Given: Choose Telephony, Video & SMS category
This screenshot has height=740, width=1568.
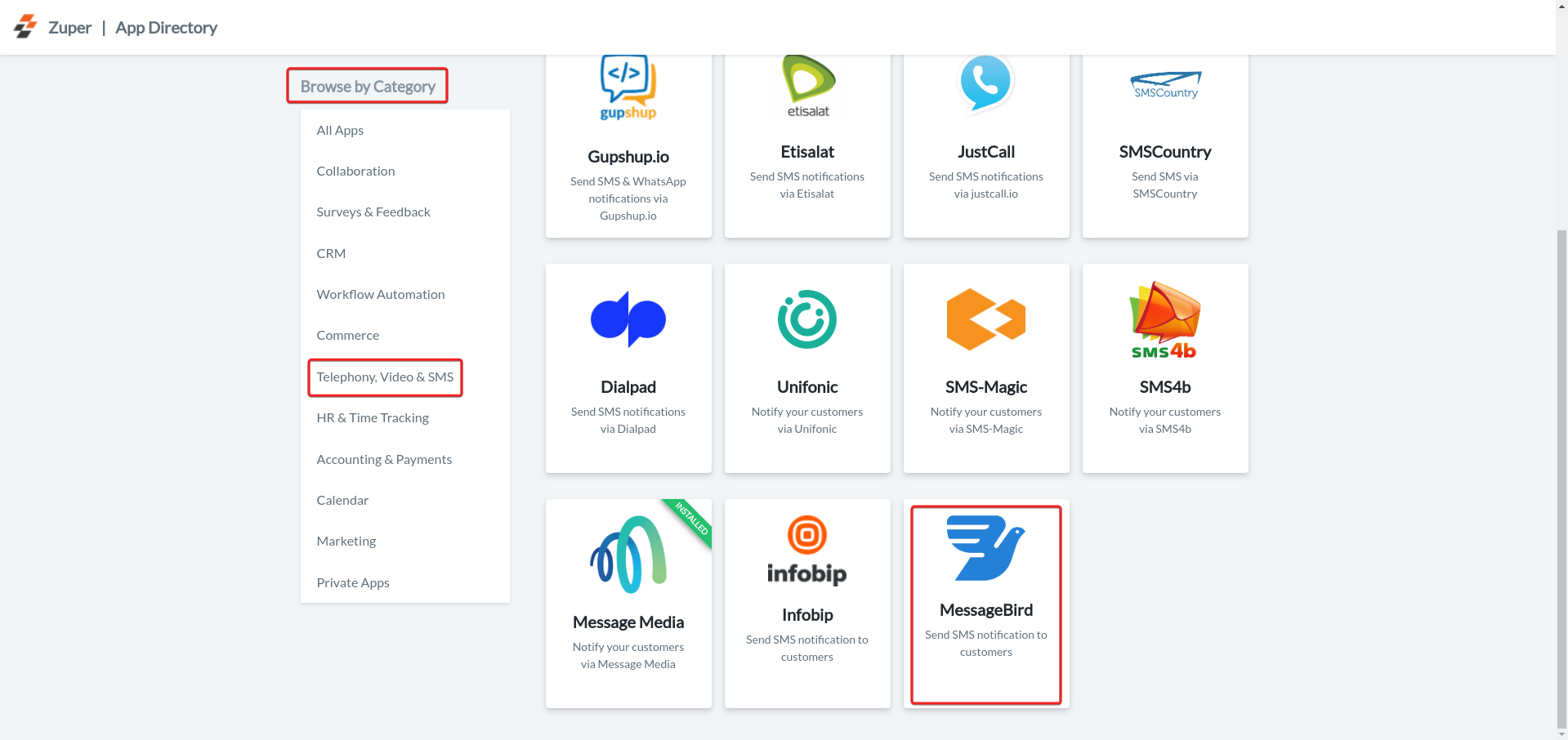Looking at the screenshot, I should [x=385, y=377].
